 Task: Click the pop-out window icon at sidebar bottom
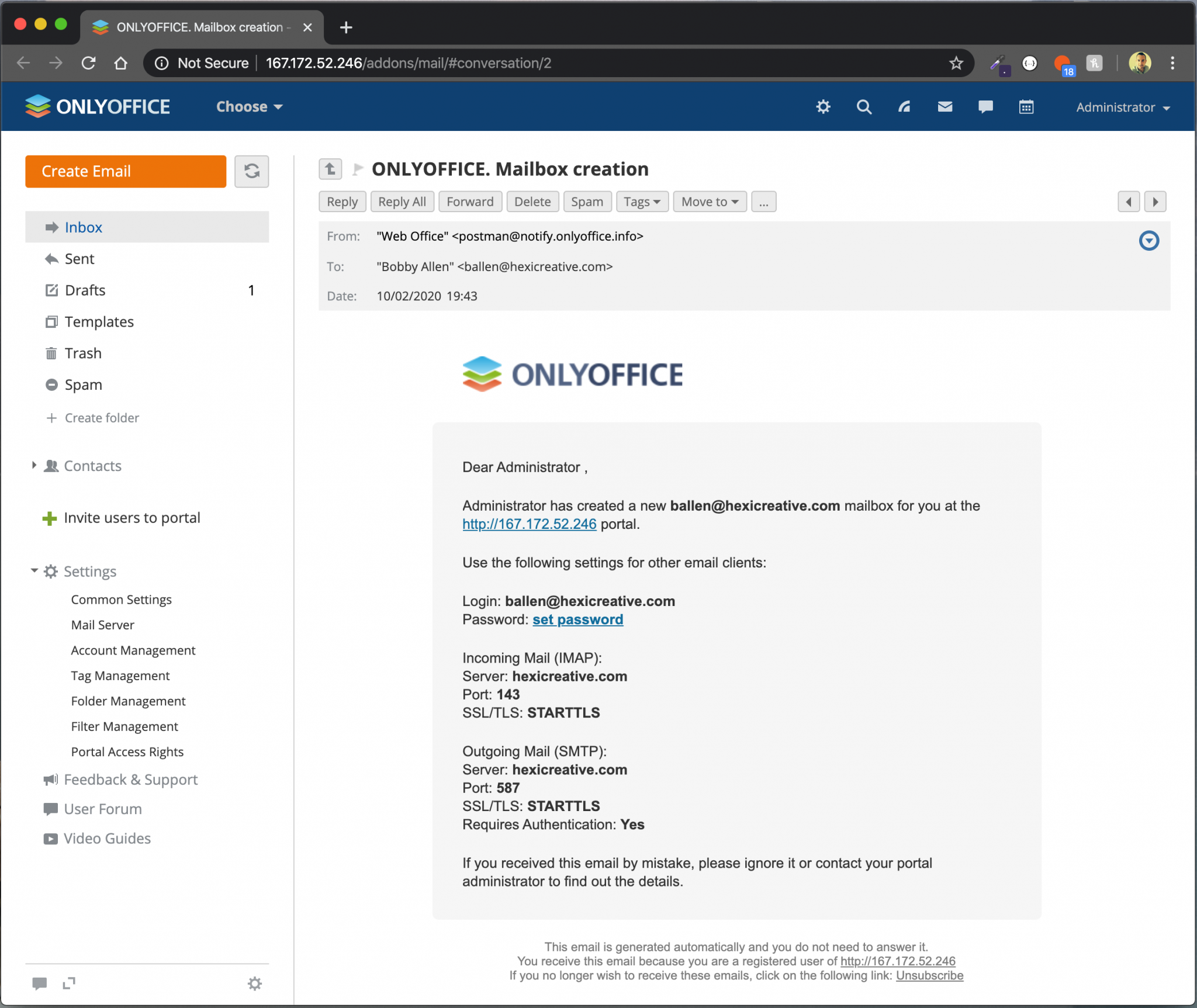tap(69, 983)
